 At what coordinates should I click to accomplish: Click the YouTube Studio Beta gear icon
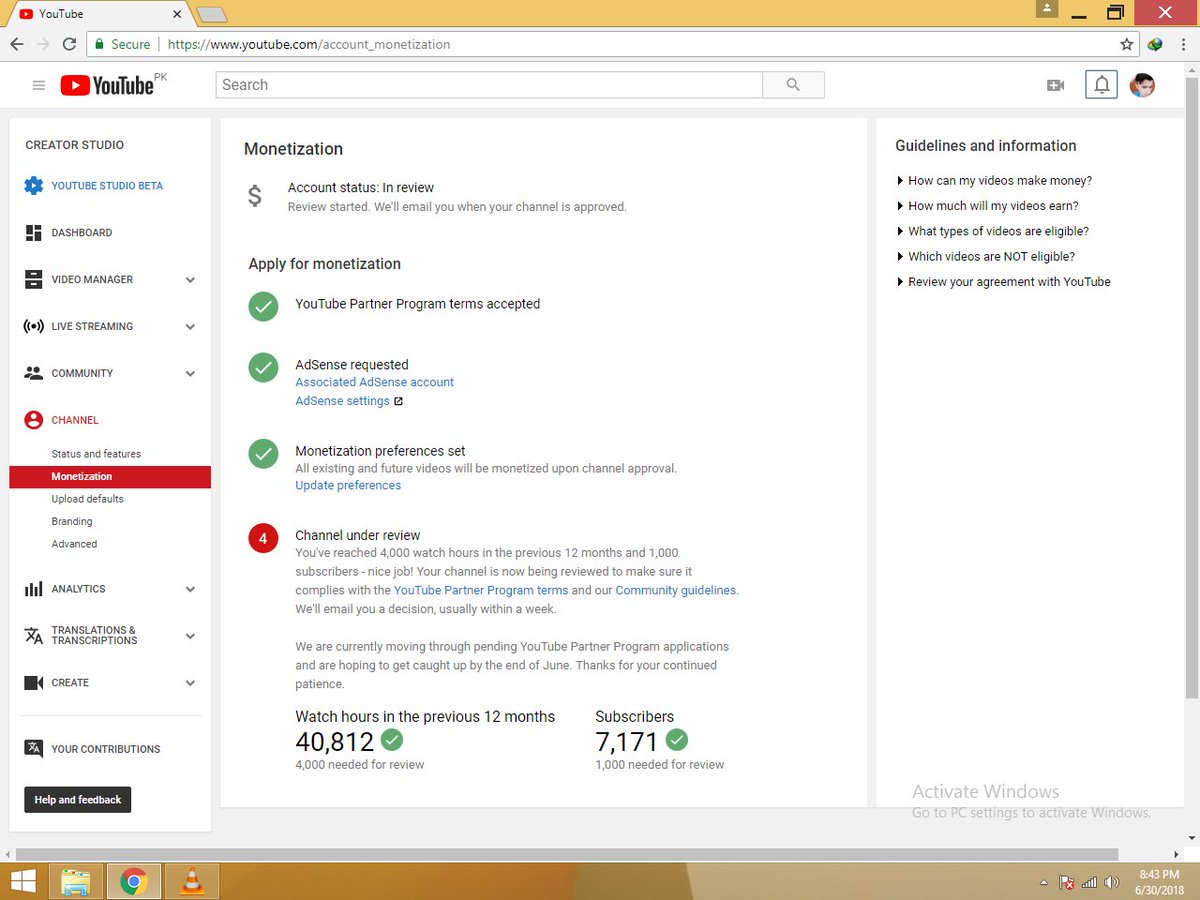pyautogui.click(x=34, y=186)
